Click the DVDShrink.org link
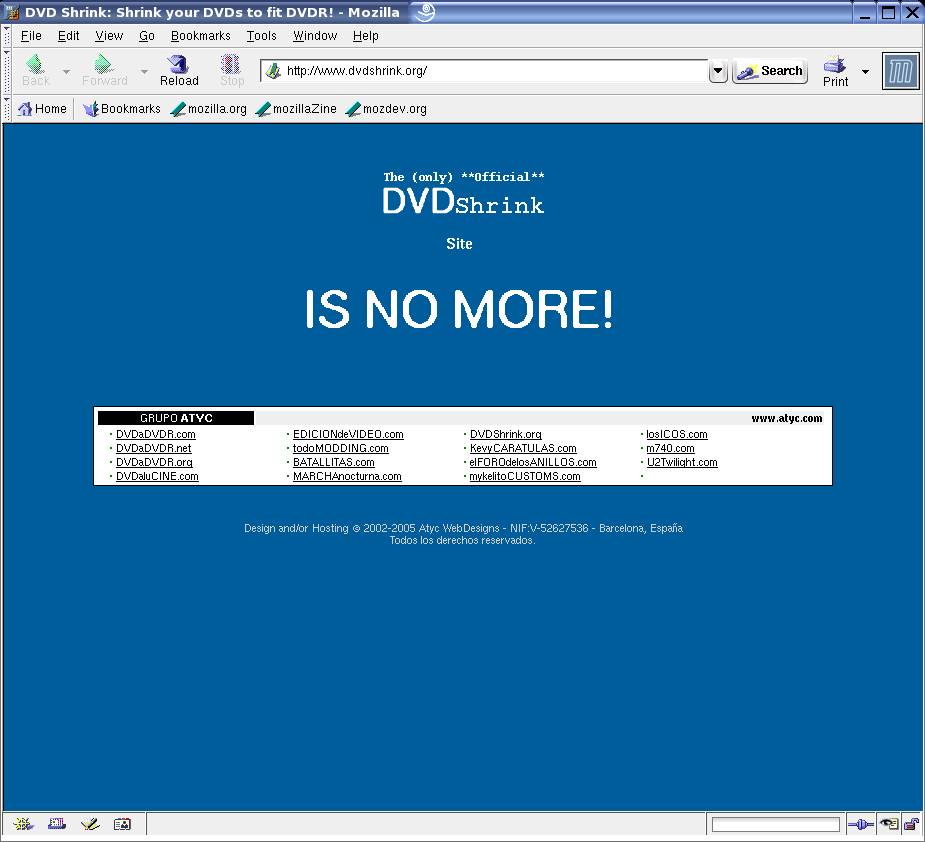The image size is (925, 842). 506,434
